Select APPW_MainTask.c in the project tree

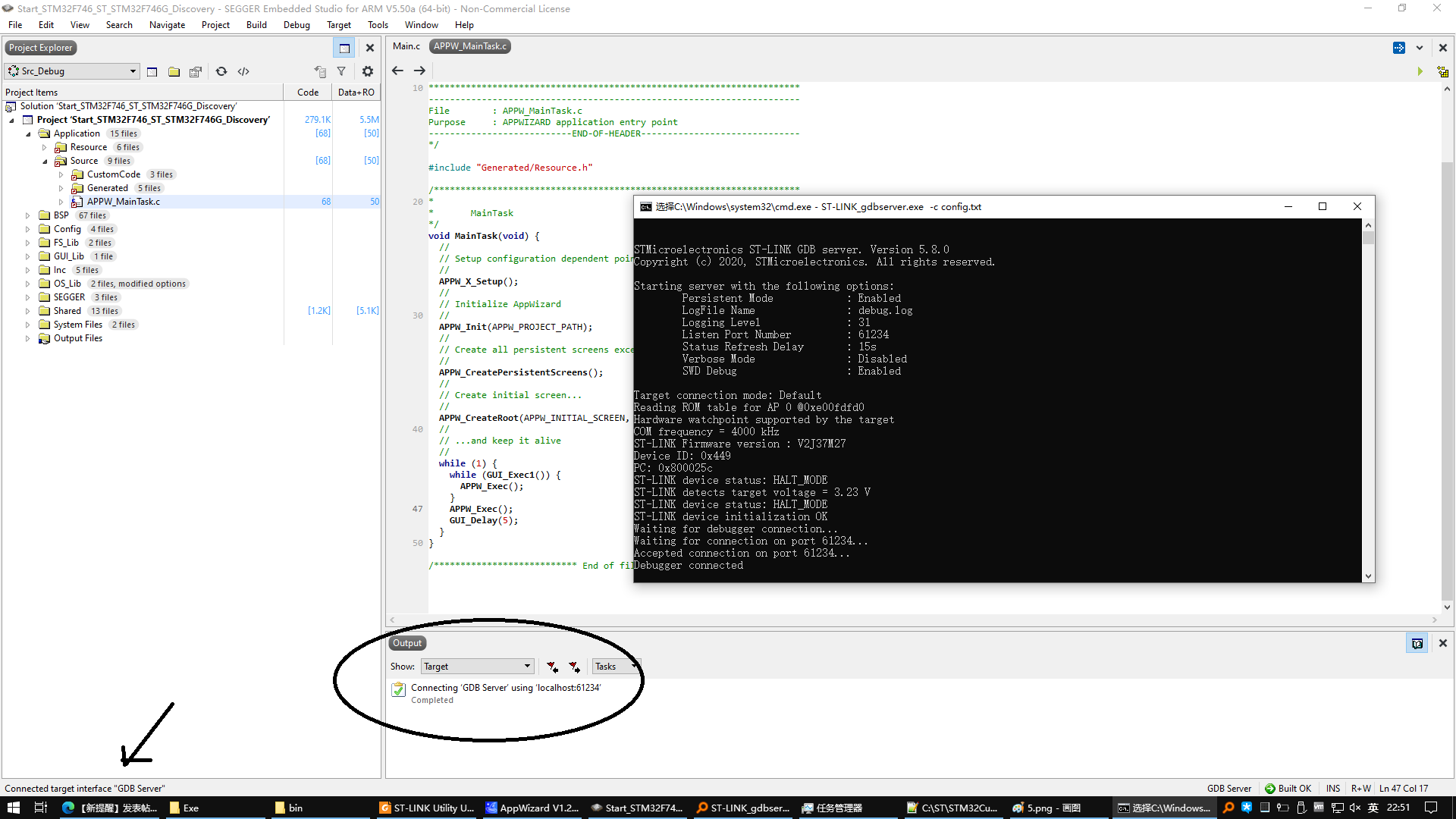pyautogui.click(x=123, y=202)
